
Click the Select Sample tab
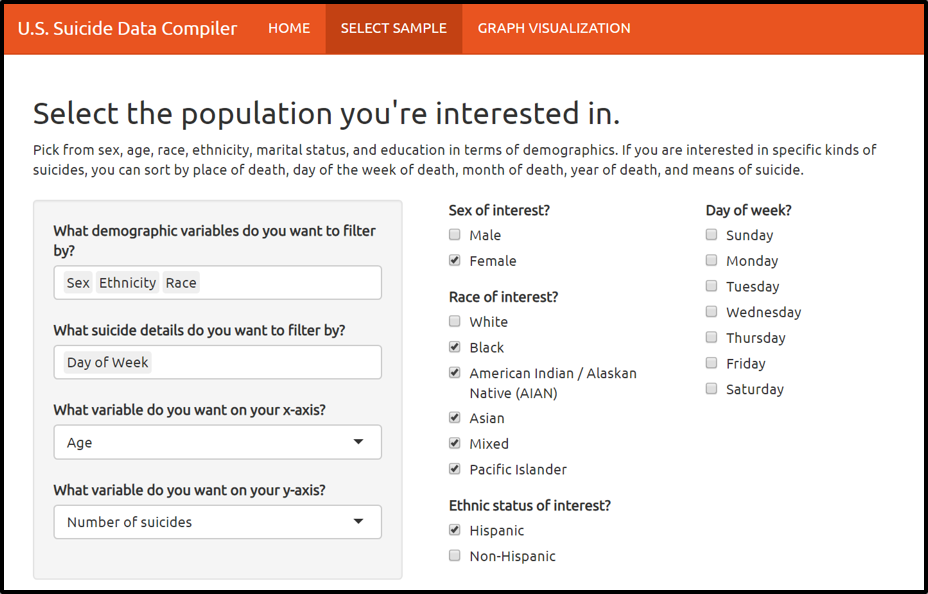tap(393, 28)
